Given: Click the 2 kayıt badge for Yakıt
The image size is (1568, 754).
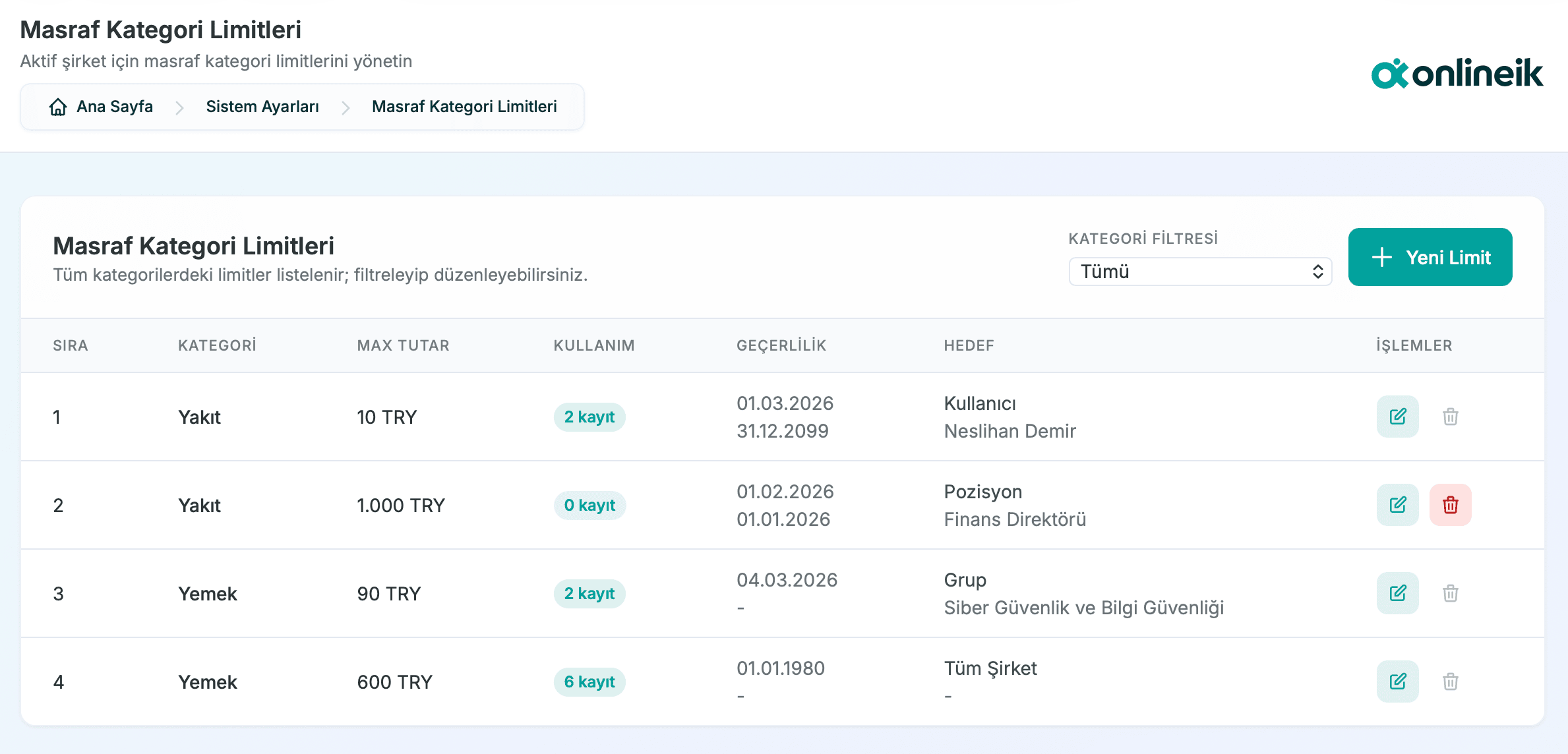Looking at the screenshot, I should pyautogui.click(x=589, y=417).
